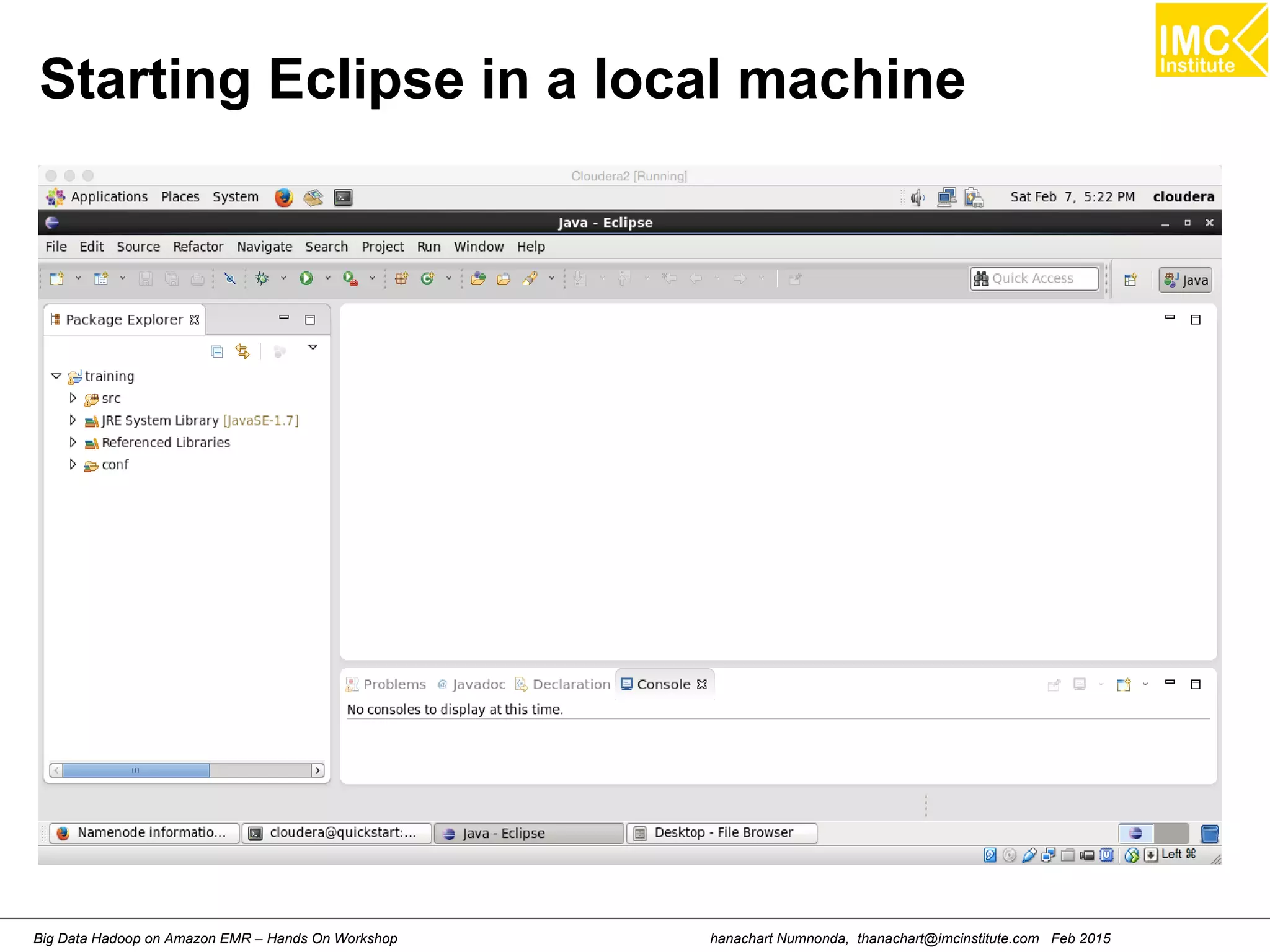Switch to the Javadoc tab
Image resolution: width=1270 pixels, height=952 pixels.
pyautogui.click(x=472, y=684)
